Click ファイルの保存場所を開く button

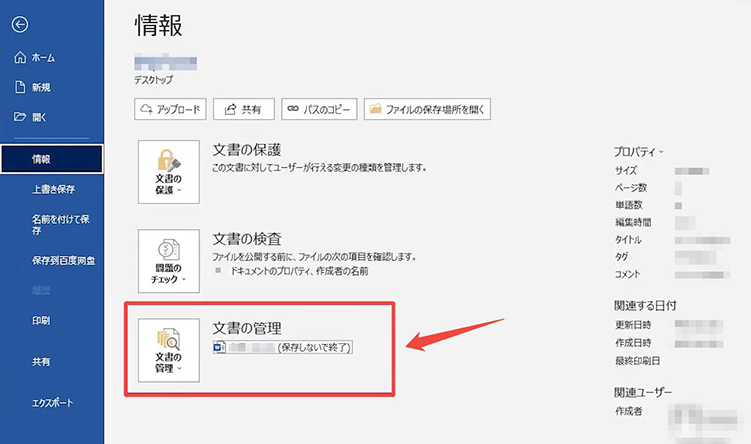tap(427, 109)
